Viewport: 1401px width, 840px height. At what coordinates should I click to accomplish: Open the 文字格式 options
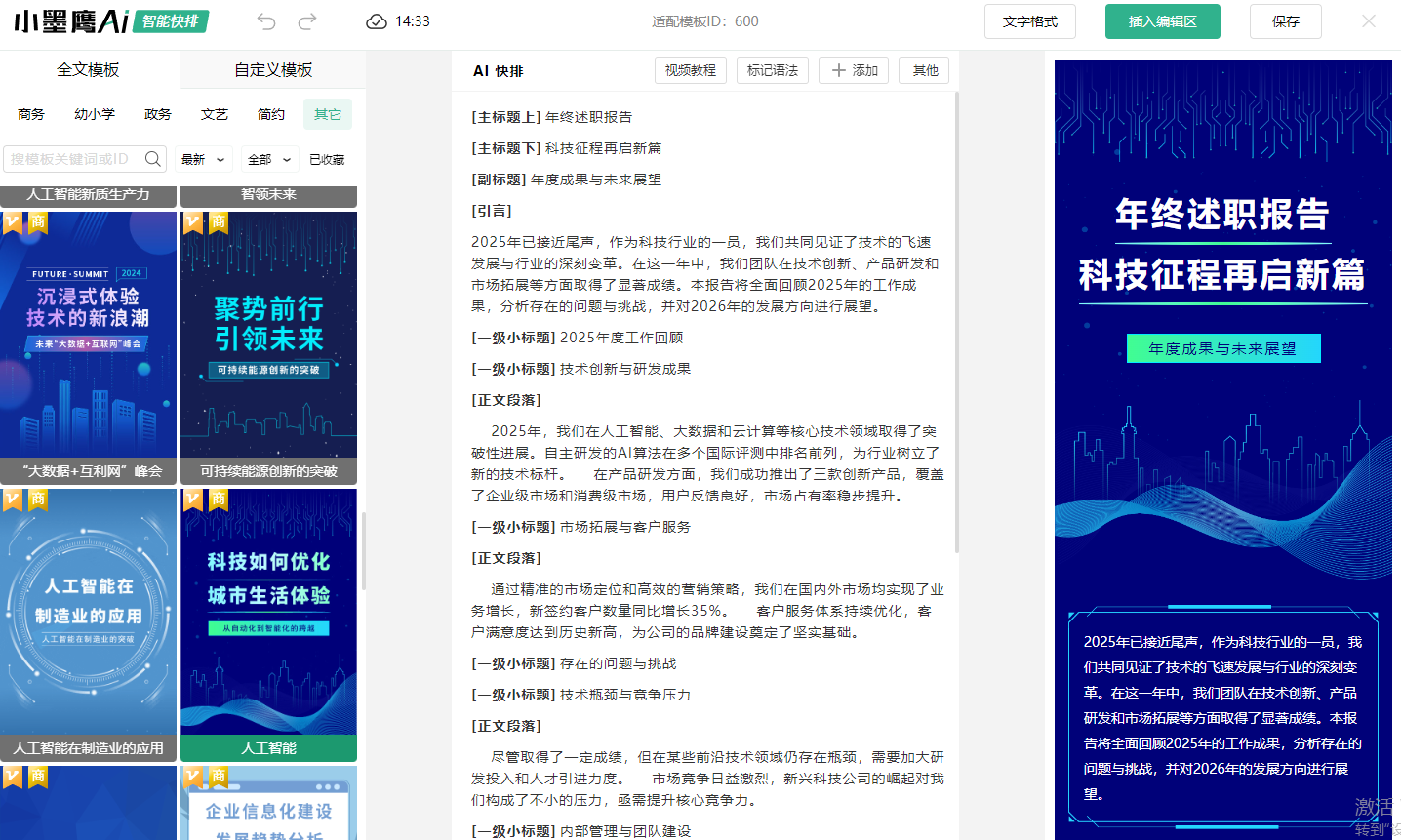click(x=1029, y=21)
